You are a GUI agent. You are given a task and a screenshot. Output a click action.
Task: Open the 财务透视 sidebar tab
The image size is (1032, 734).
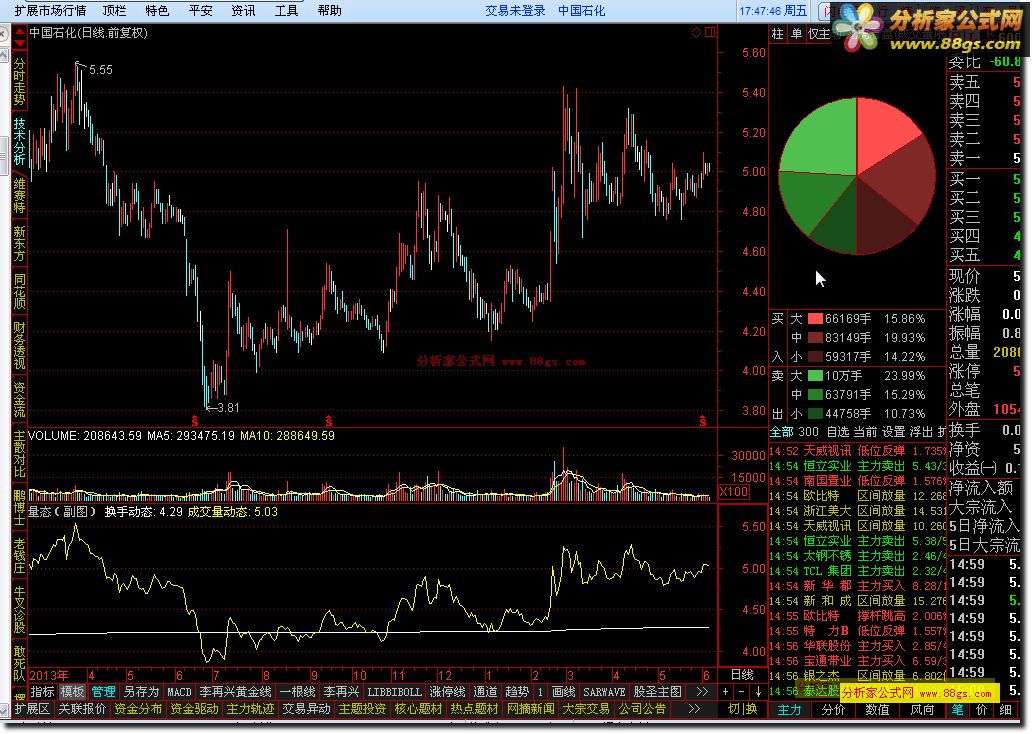[x=20, y=346]
